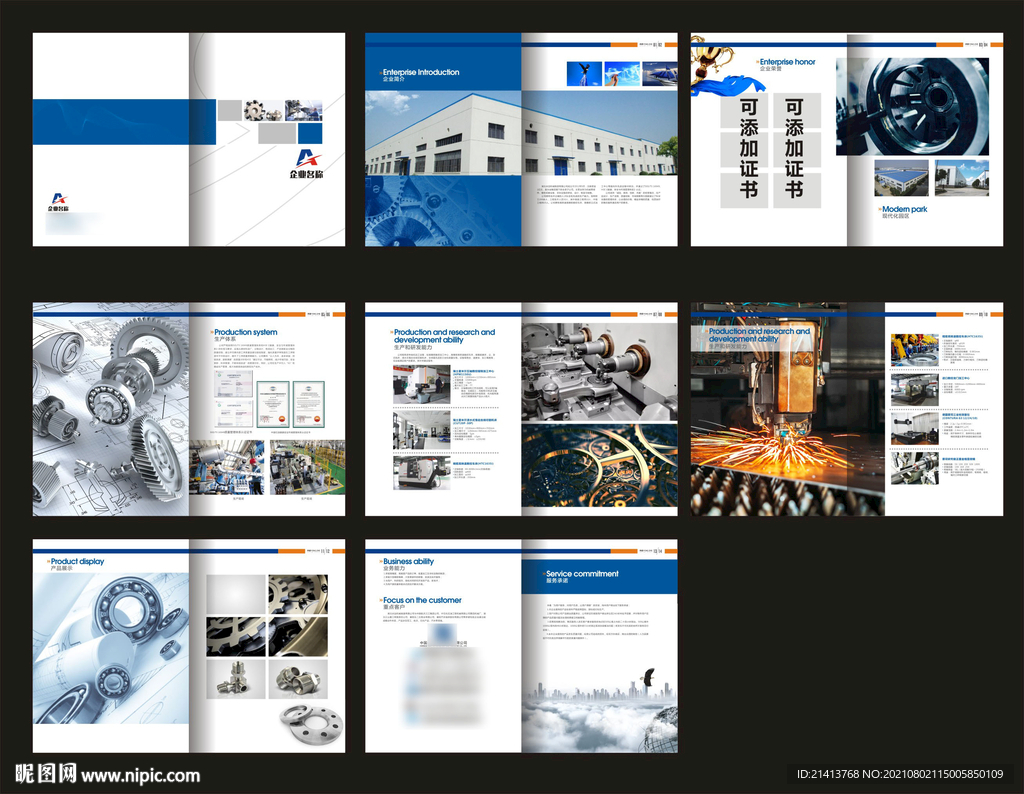Click the 'Business ability' heading
This screenshot has width=1024, height=794.
(408, 561)
